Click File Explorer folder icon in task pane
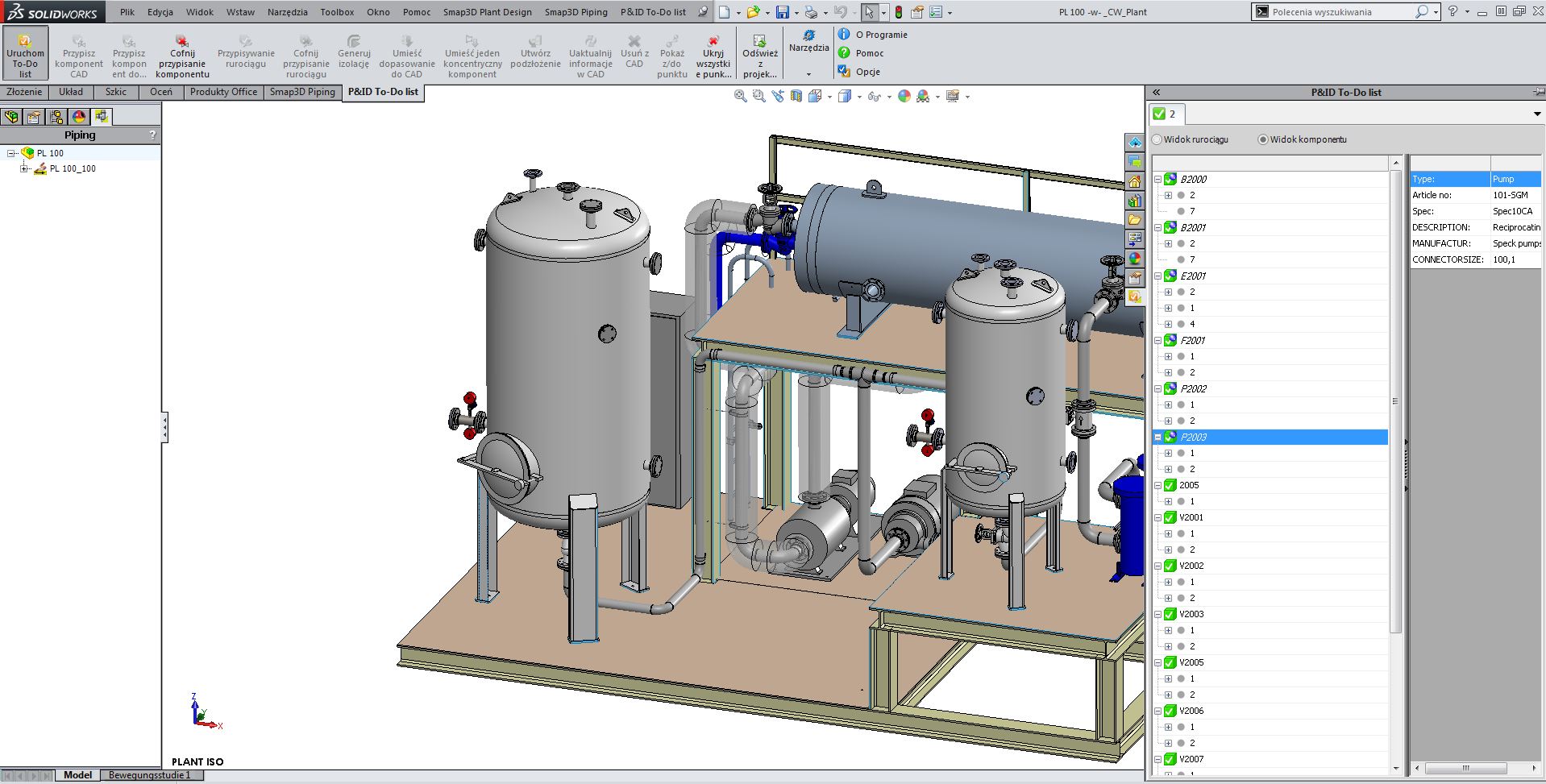The width and height of the screenshot is (1546, 784). [x=1135, y=220]
